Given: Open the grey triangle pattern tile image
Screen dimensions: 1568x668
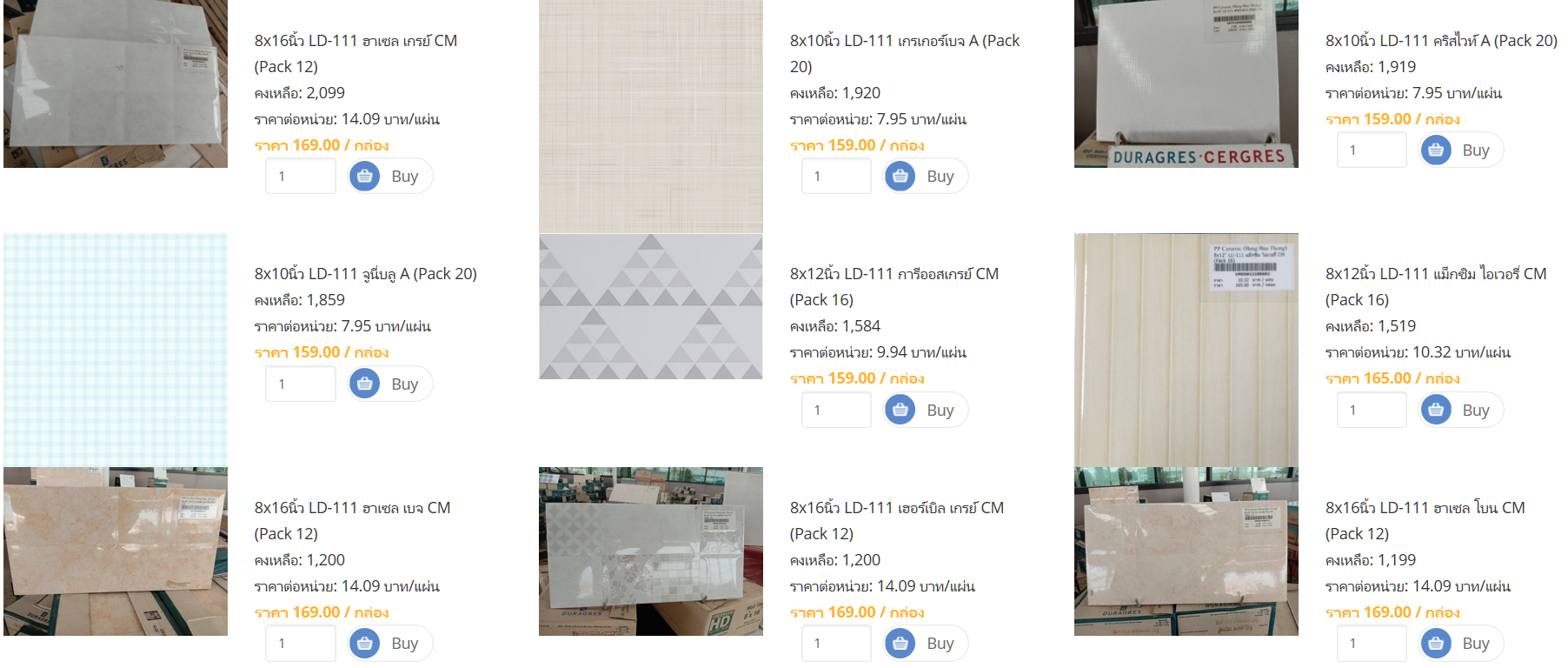Looking at the screenshot, I should pos(651,306).
